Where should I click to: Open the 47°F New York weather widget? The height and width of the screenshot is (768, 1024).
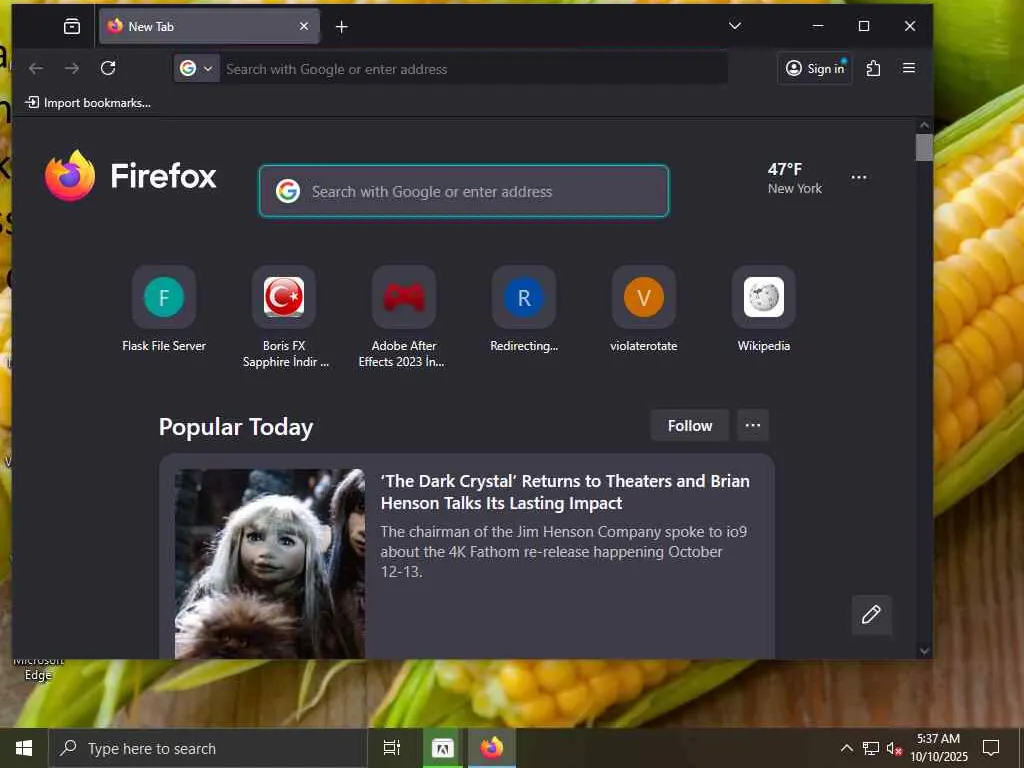[x=795, y=178]
